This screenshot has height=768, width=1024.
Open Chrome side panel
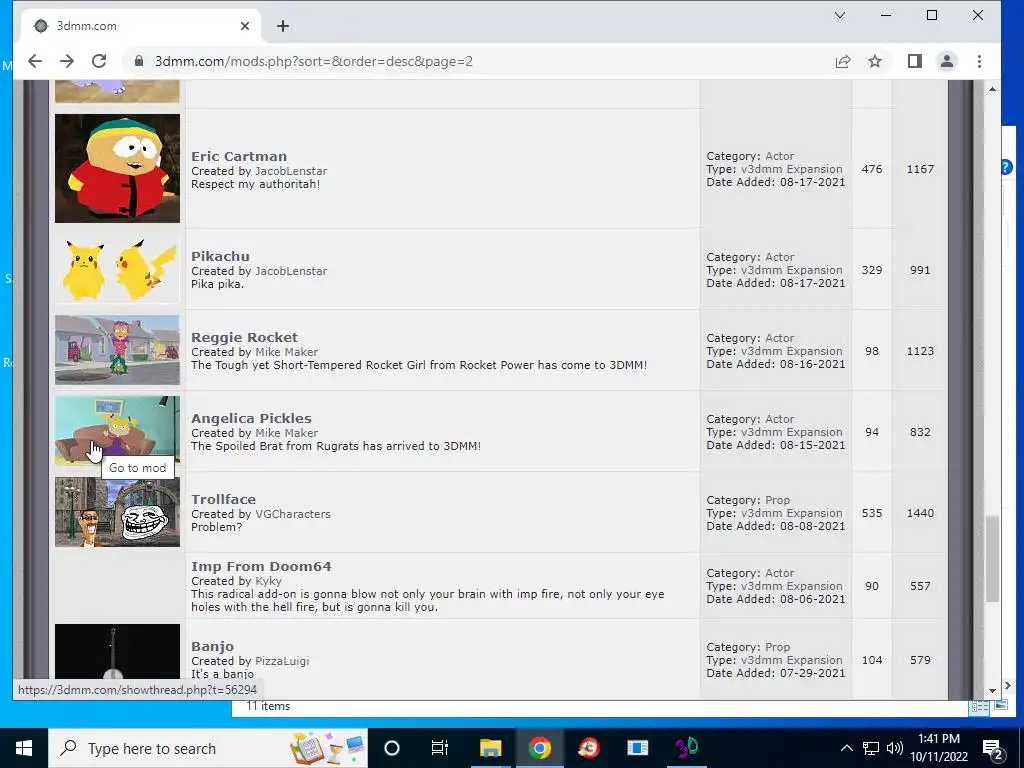tap(915, 61)
